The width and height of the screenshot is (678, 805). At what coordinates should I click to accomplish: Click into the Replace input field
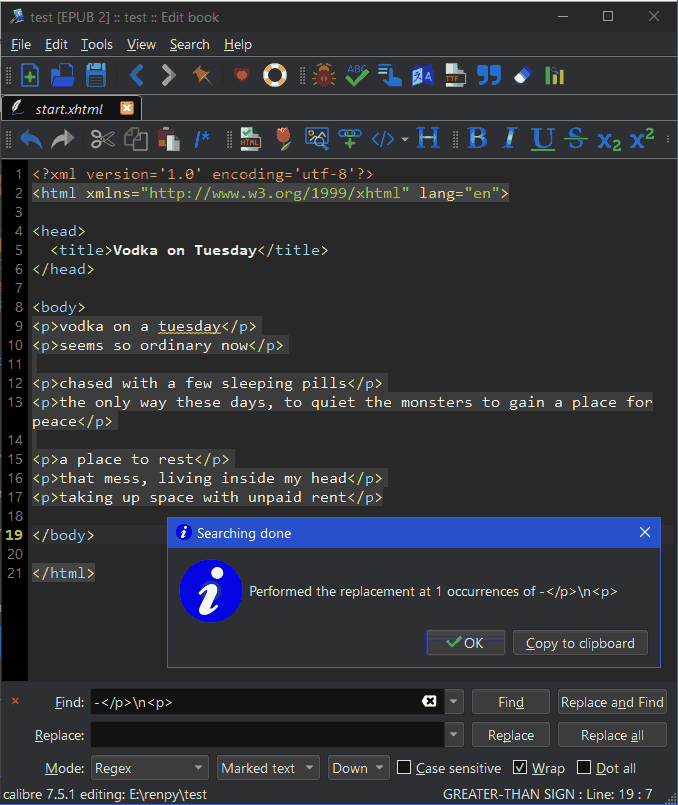tap(267, 735)
